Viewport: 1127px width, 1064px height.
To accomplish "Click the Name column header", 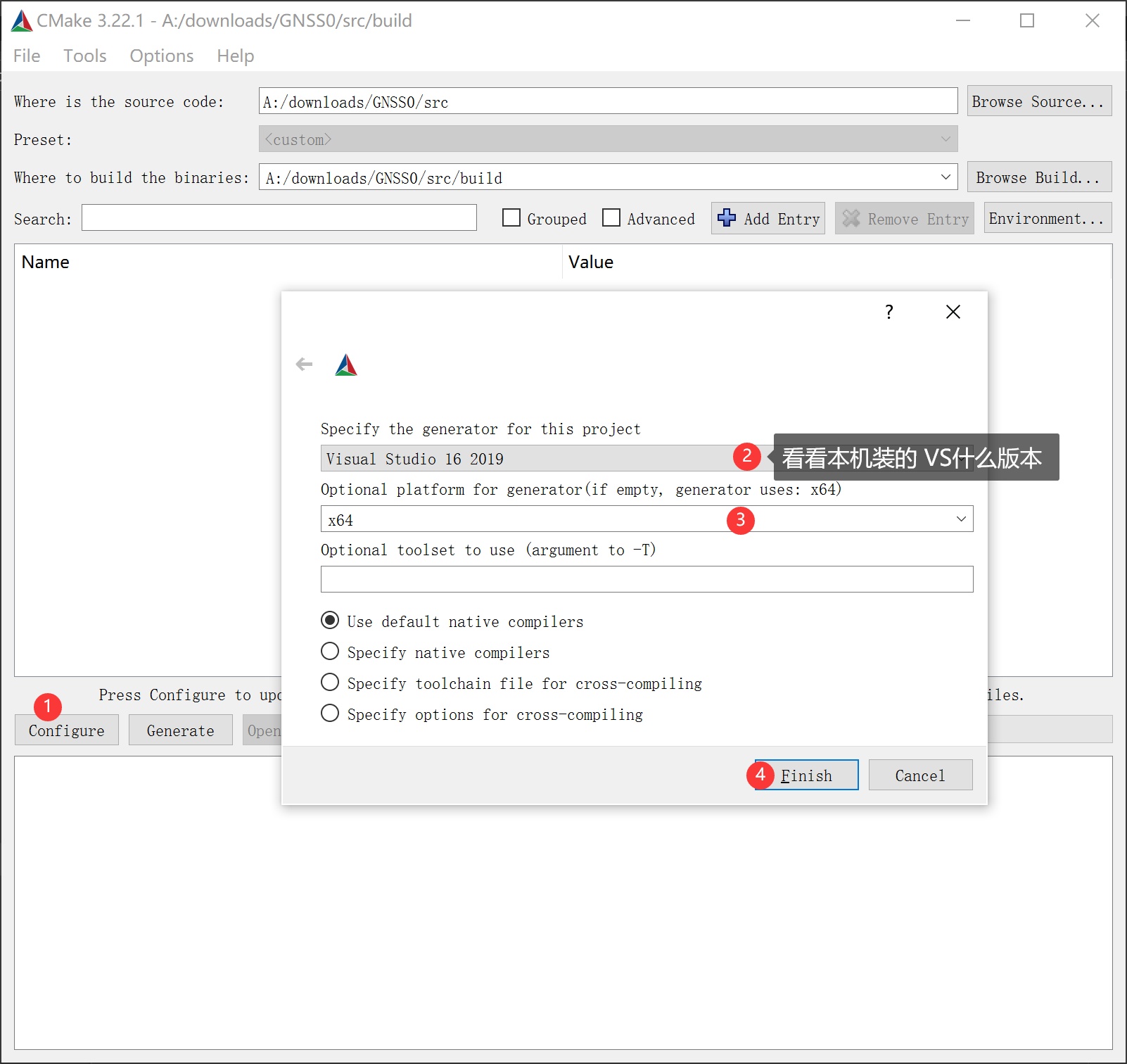I will 288,262.
